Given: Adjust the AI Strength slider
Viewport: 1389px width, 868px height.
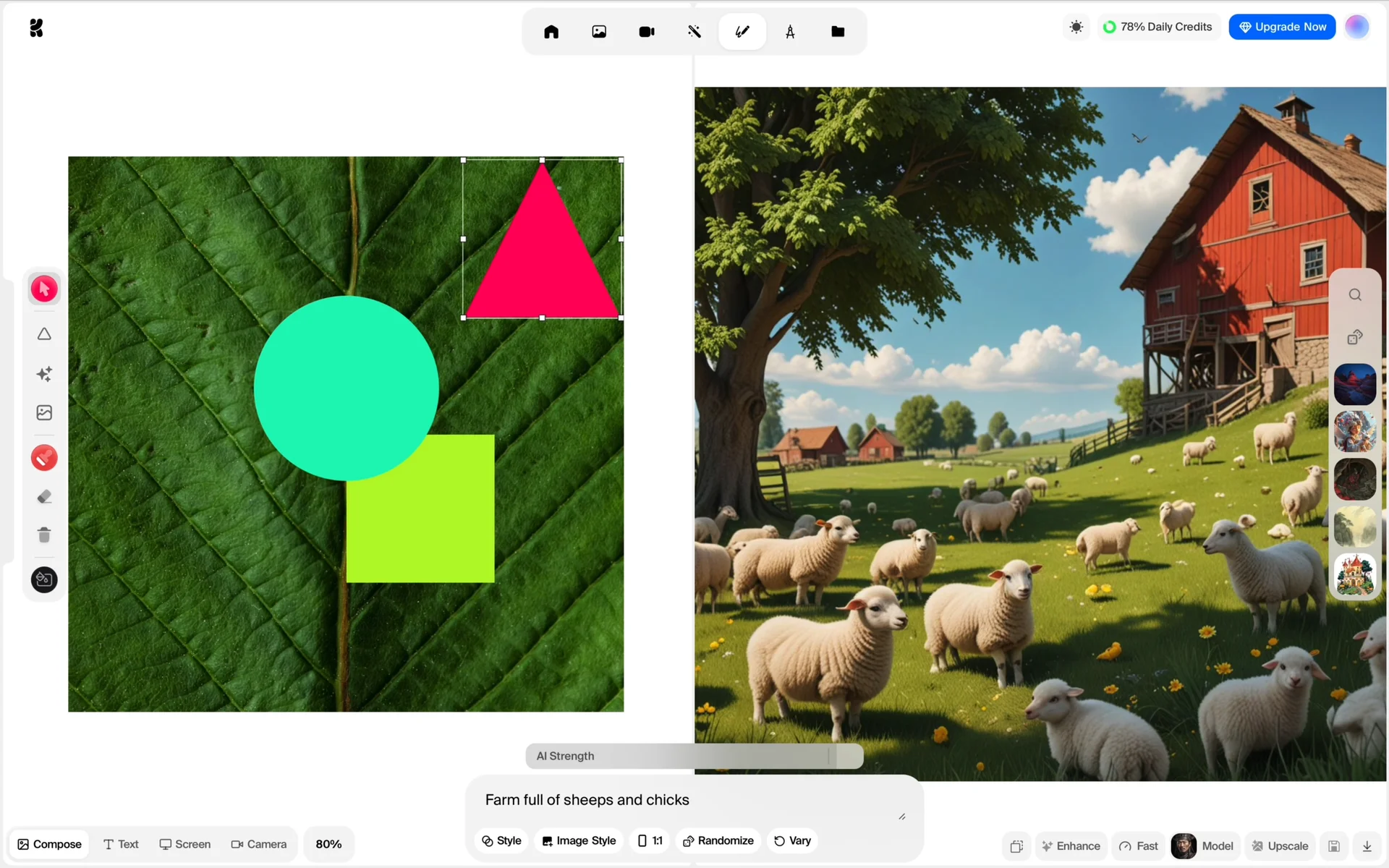Looking at the screenshot, I should pyautogui.click(x=829, y=756).
